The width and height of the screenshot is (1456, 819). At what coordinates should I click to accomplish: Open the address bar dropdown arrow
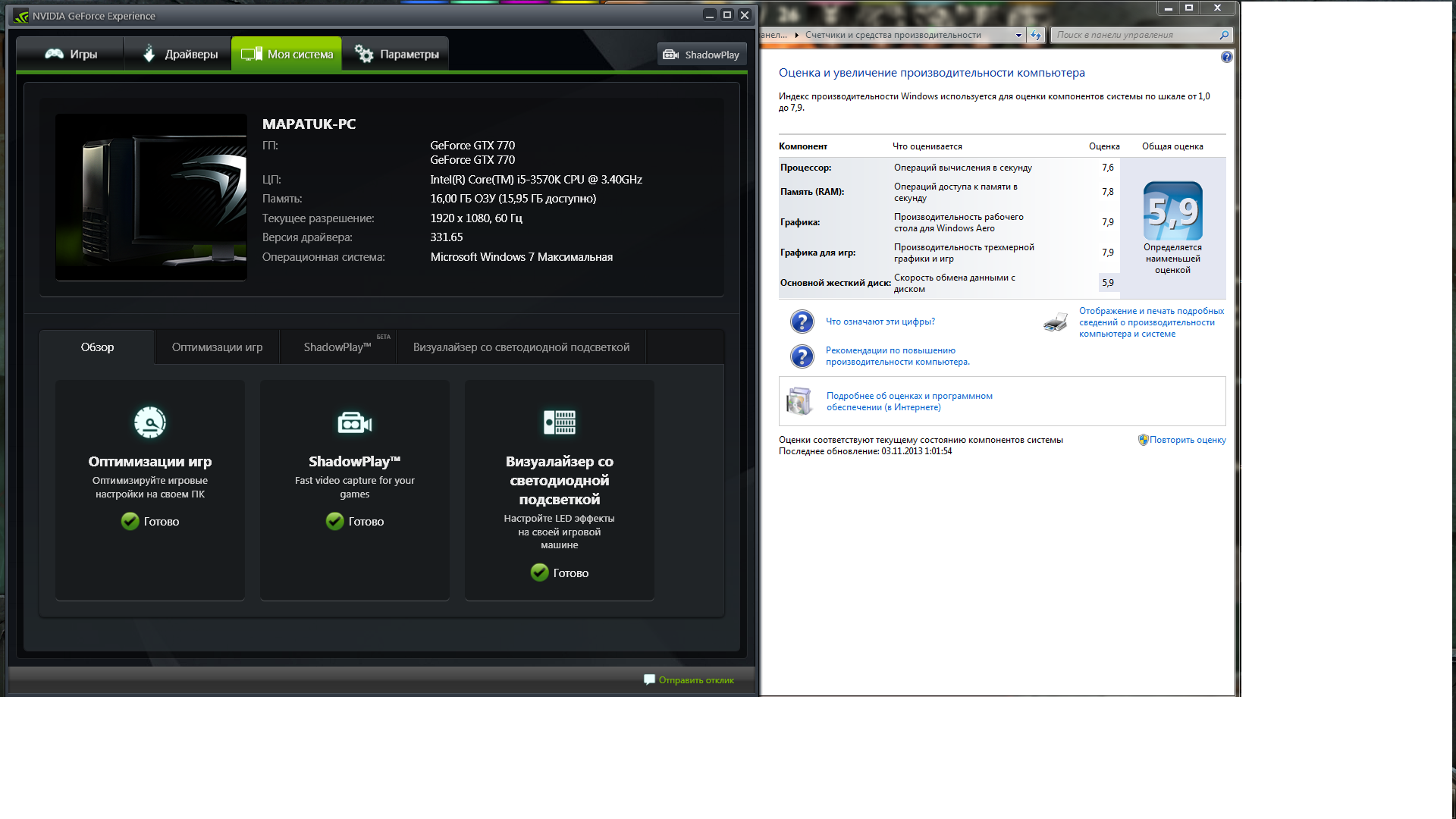(x=1018, y=35)
